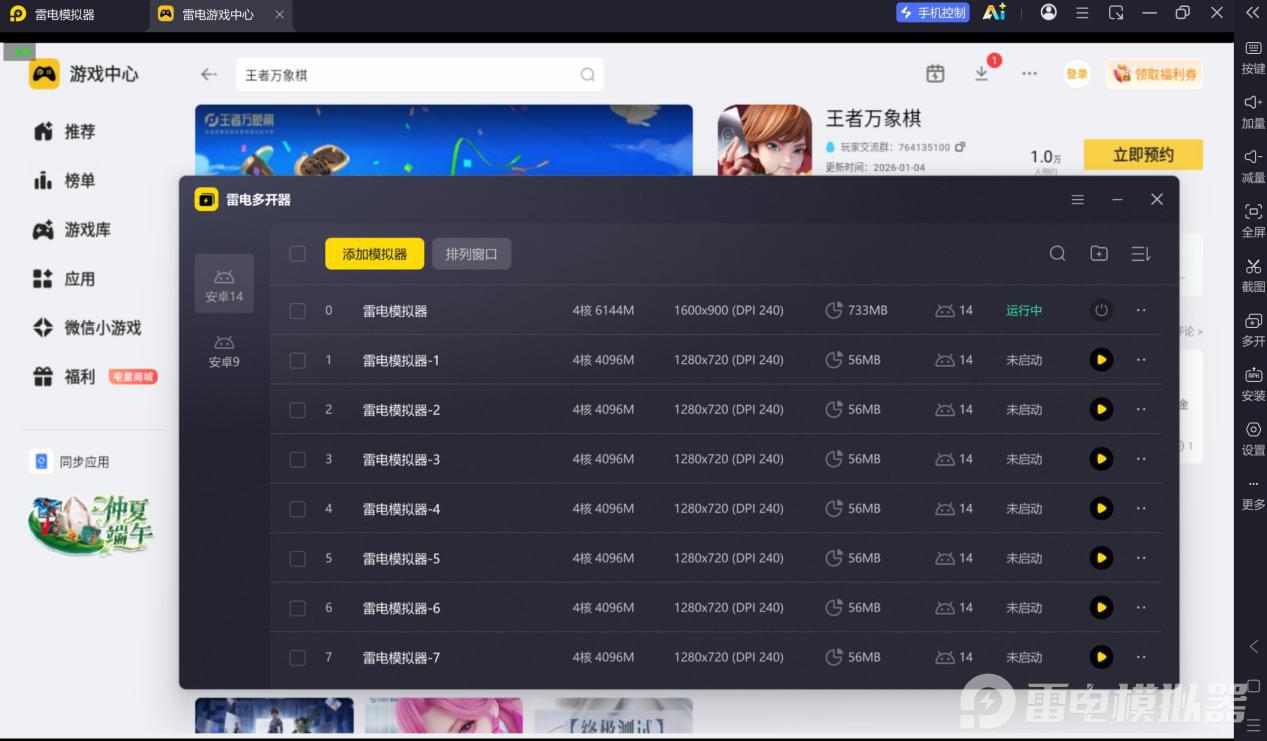Viewport: 1267px width, 741px height.
Task: Click 全屏 fullscreen in right toolbar
Action: [1253, 221]
